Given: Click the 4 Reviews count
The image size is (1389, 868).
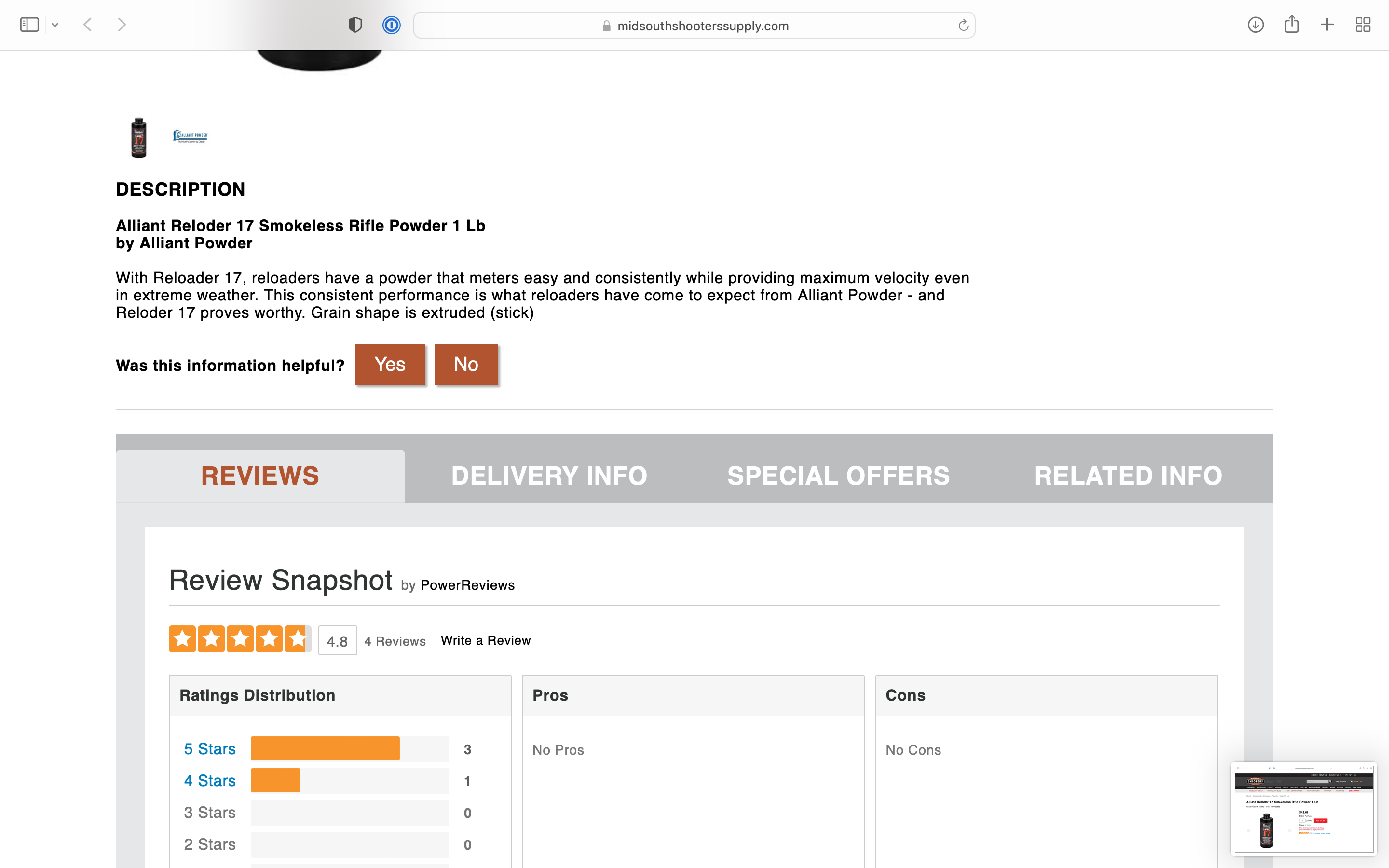Looking at the screenshot, I should coord(395,641).
